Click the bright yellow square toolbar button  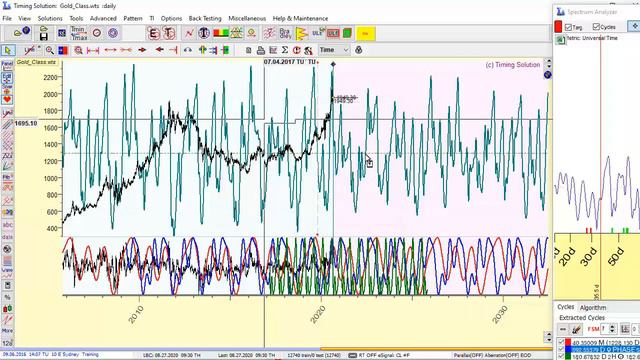click(x=365, y=33)
